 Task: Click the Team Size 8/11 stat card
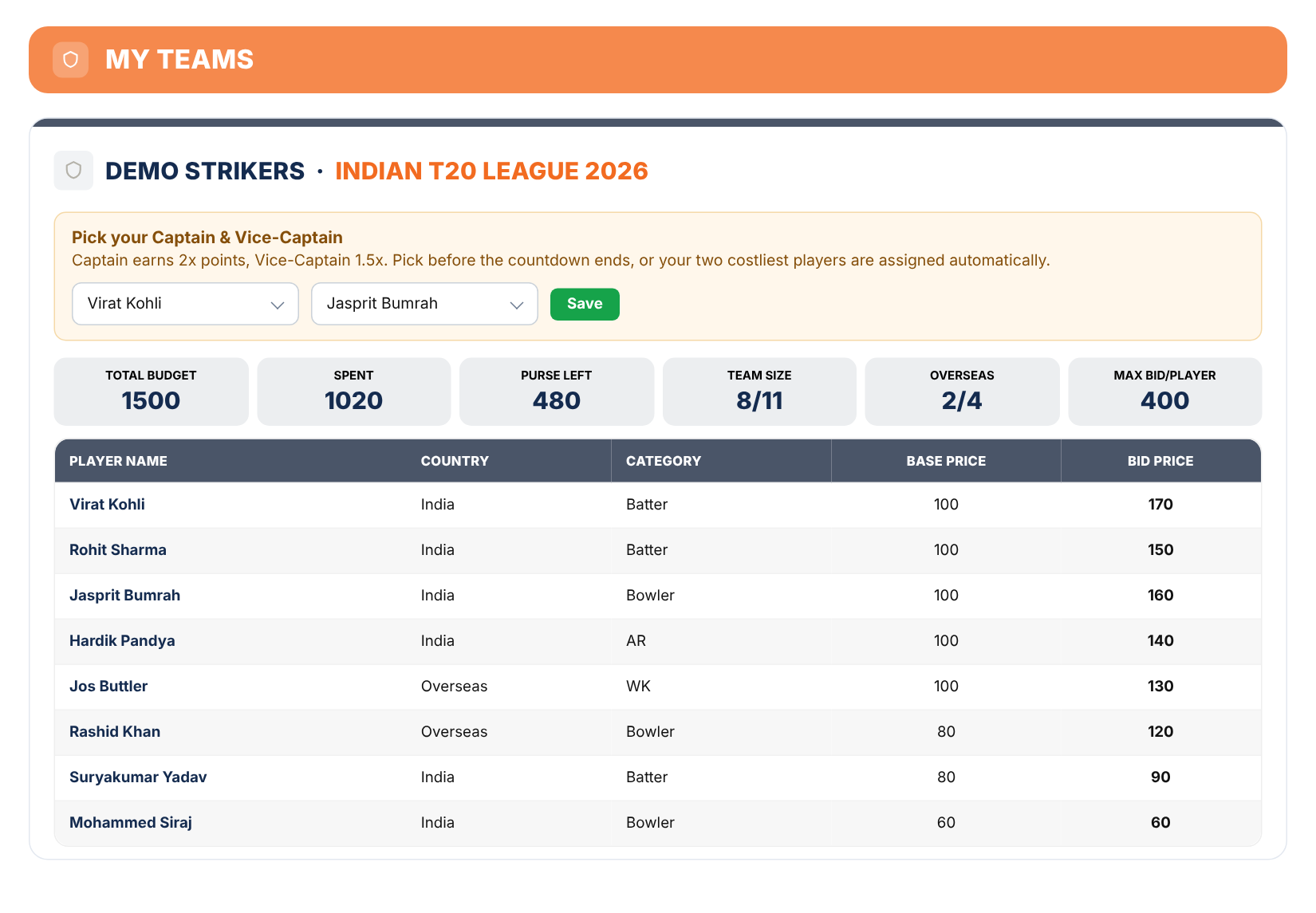click(759, 392)
